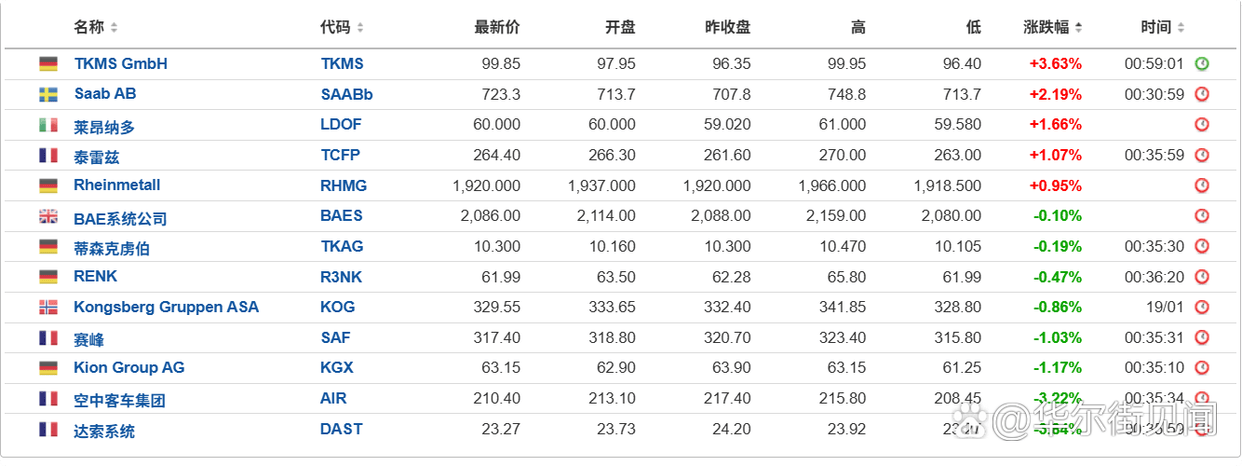Image resolution: width=1242 pixels, height=466 pixels.
Task: Sort the table by 名称 column
Action: [96, 27]
